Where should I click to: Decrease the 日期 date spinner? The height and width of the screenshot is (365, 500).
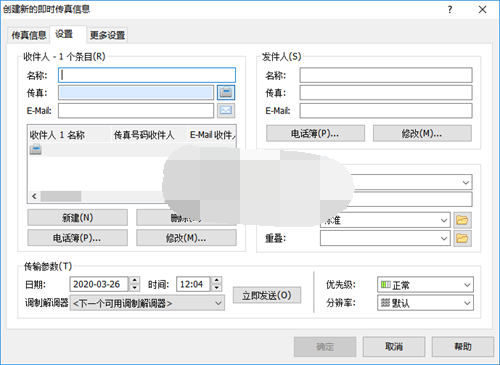coord(134,288)
